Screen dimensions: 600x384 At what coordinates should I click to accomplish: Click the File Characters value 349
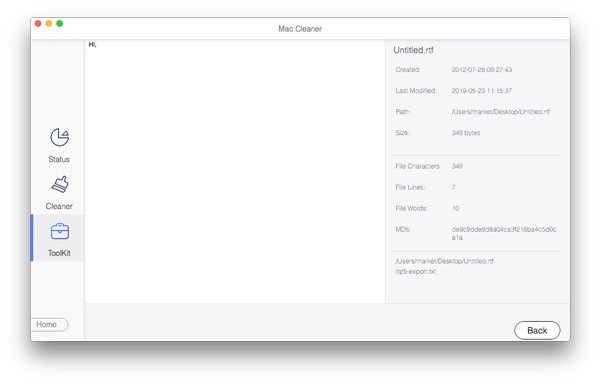click(x=457, y=166)
